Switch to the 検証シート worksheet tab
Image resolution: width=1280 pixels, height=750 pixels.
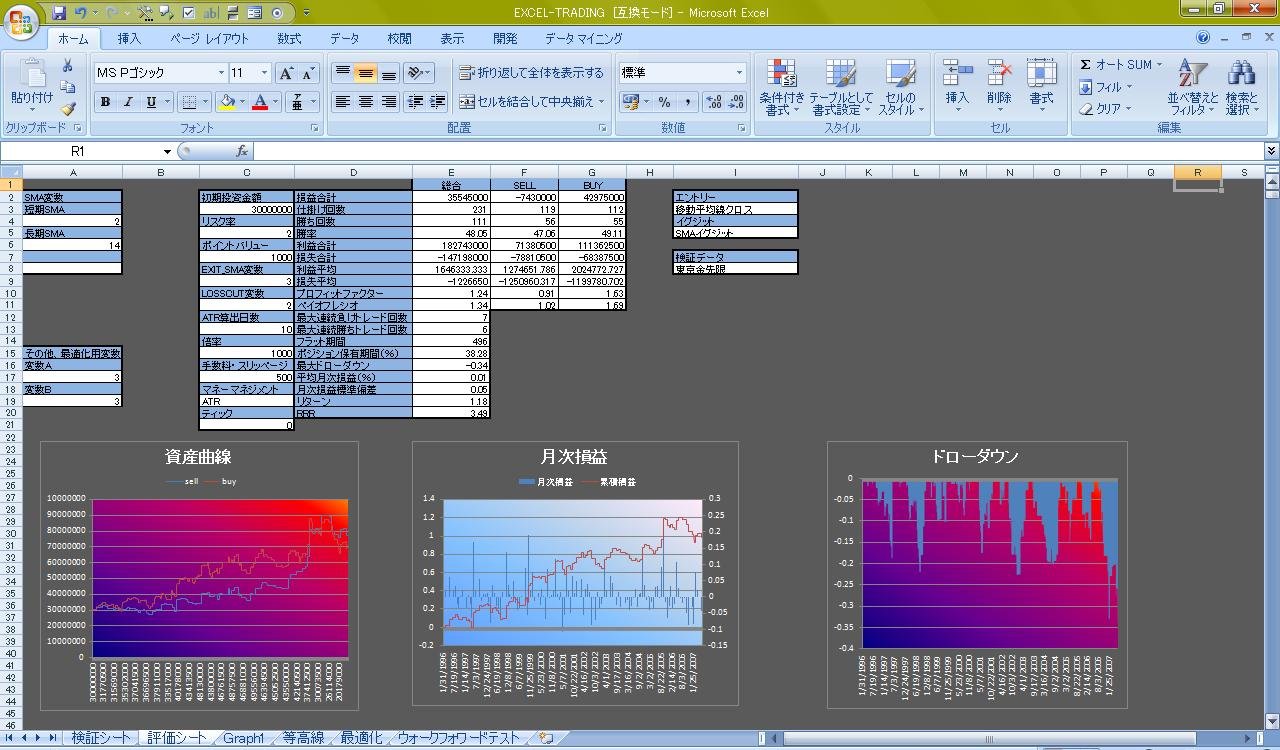100,738
